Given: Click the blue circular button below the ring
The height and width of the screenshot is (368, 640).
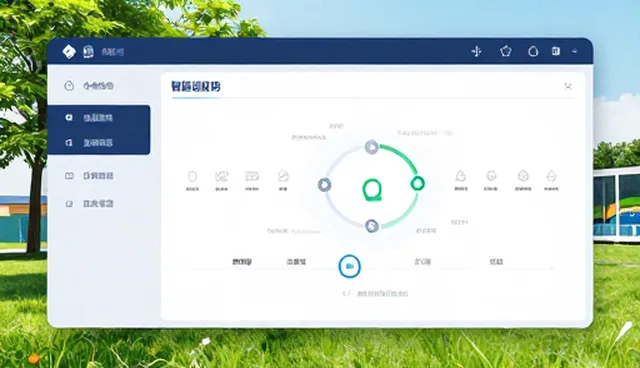Looking at the screenshot, I should click(x=349, y=266).
